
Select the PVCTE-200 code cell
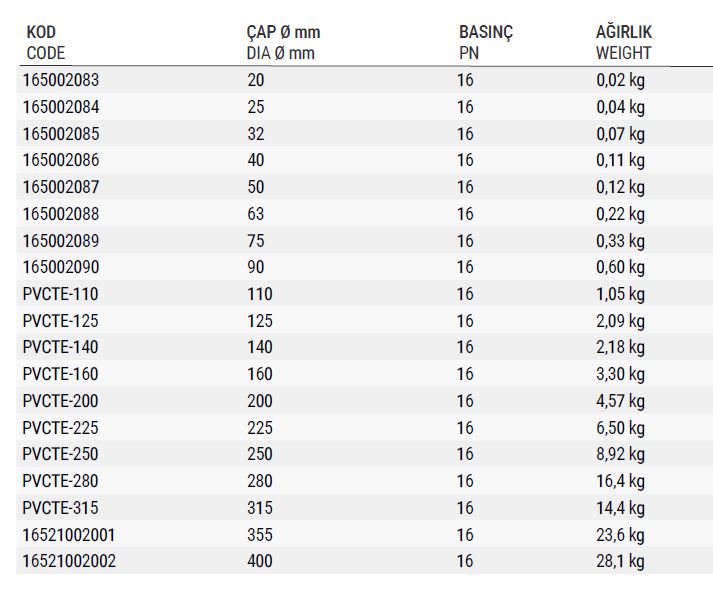[x=60, y=401]
